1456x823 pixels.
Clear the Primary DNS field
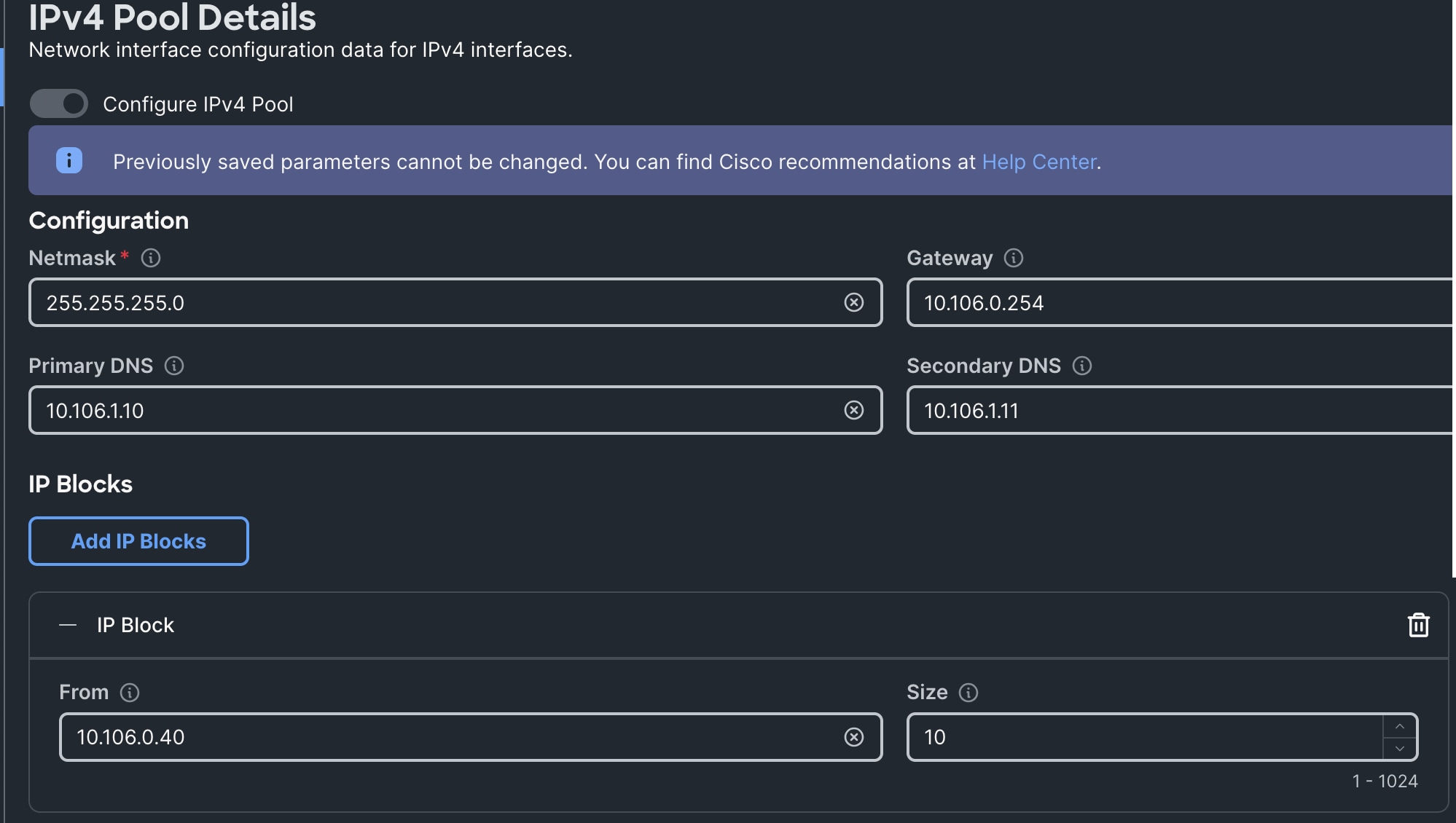(x=853, y=410)
